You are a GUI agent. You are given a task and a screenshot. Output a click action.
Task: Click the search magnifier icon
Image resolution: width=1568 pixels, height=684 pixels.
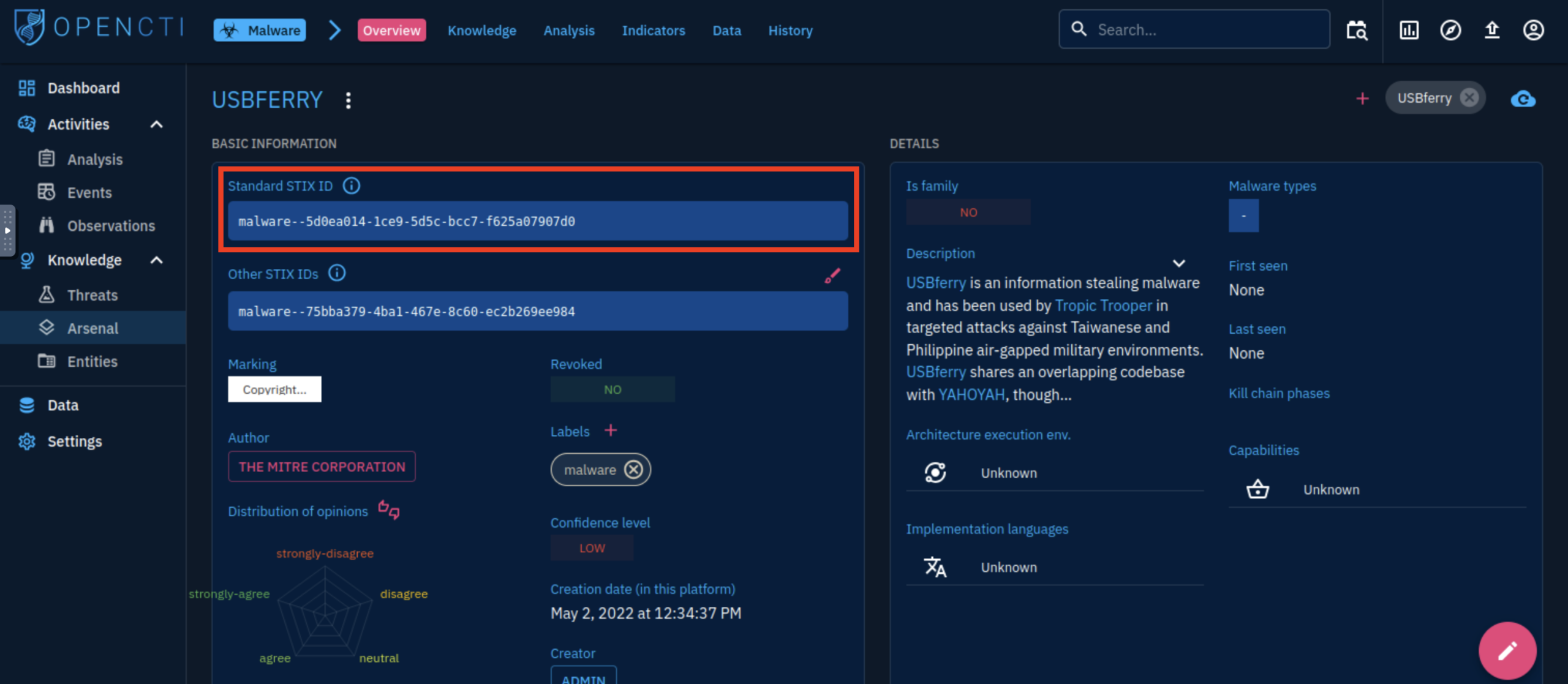[x=1079, y=29]
